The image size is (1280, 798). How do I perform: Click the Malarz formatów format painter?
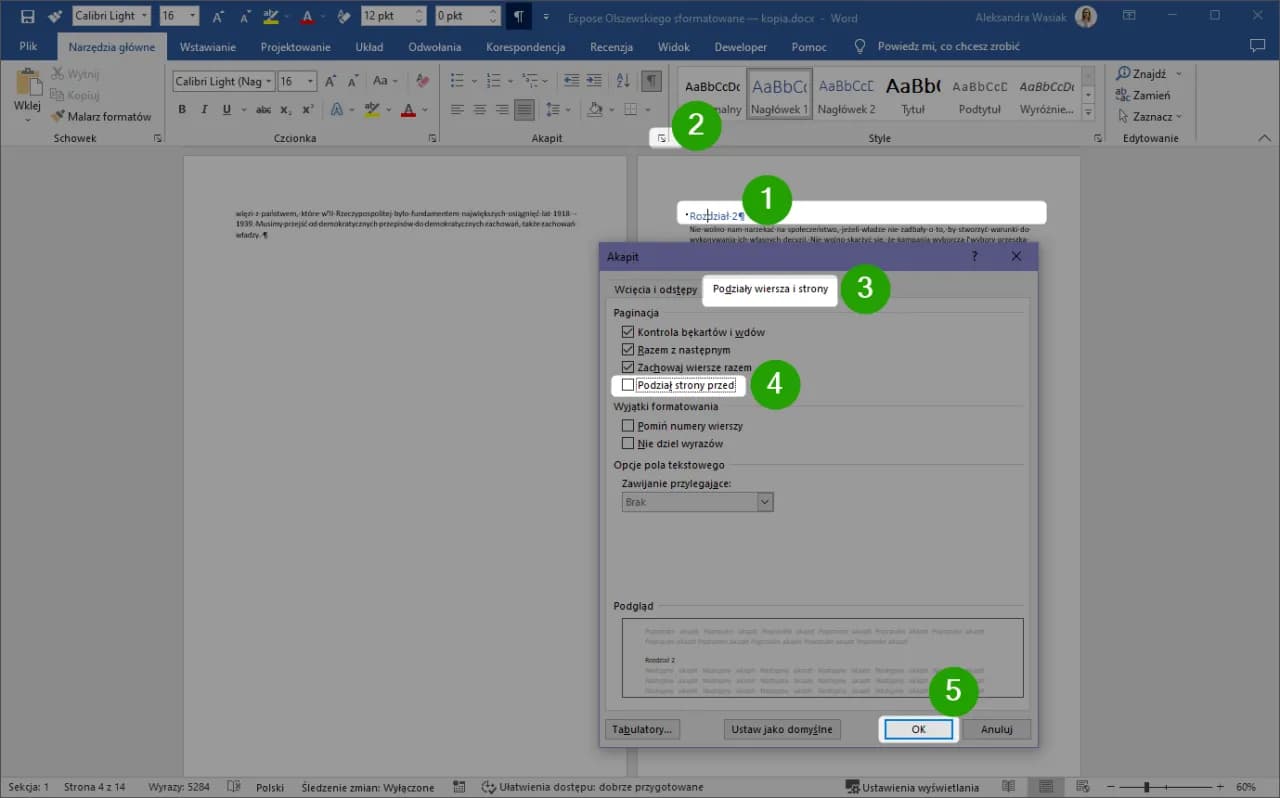click(x=102, y=117)
